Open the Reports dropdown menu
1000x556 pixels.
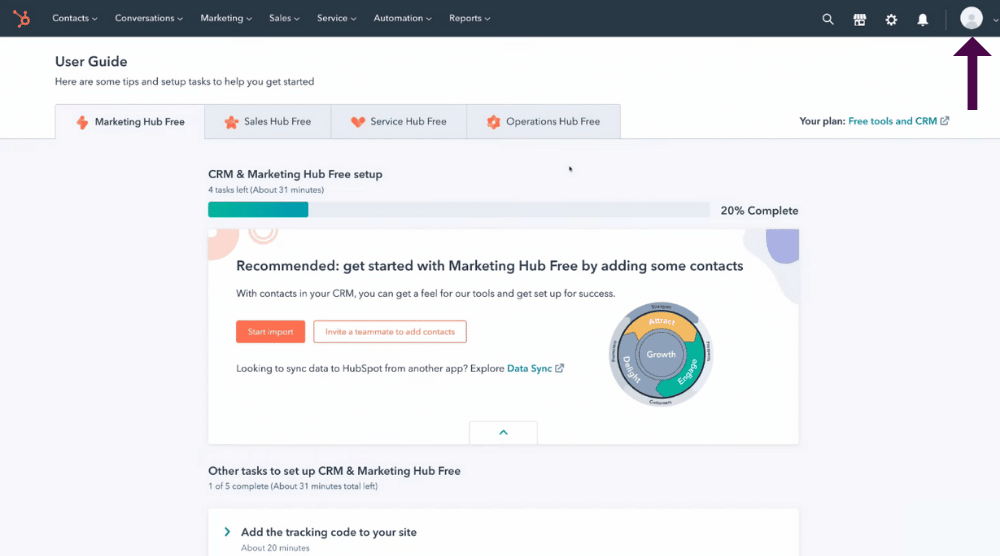click(469, 18)
